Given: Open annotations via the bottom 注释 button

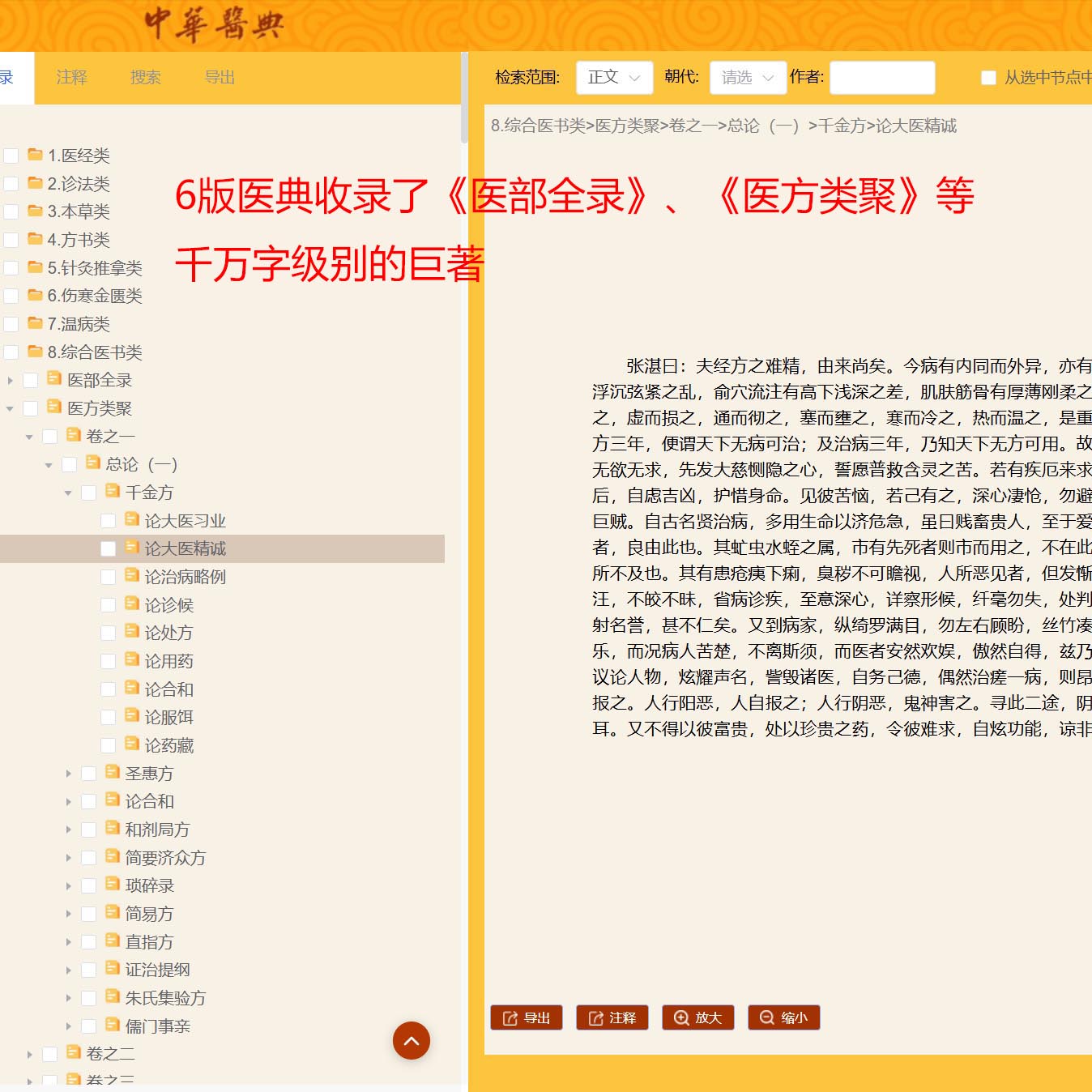Looking at the screenshot, I should pos(612,1017).
